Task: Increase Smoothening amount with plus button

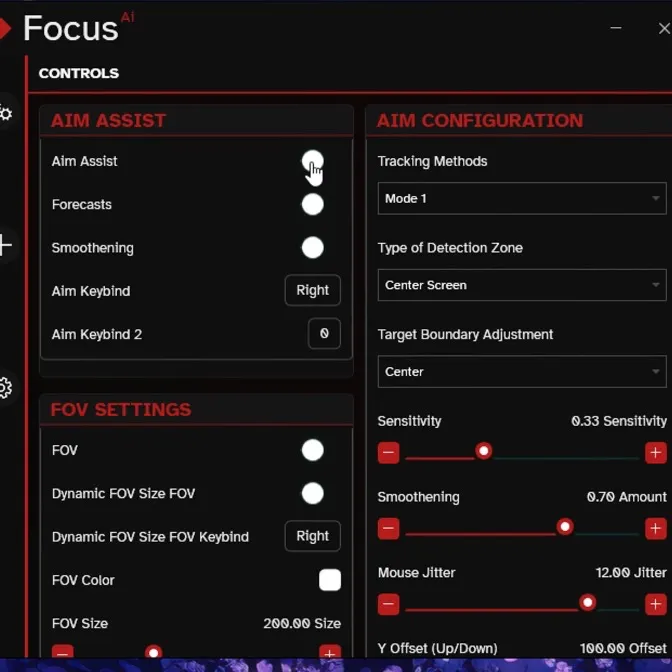Action: point(655,528)
